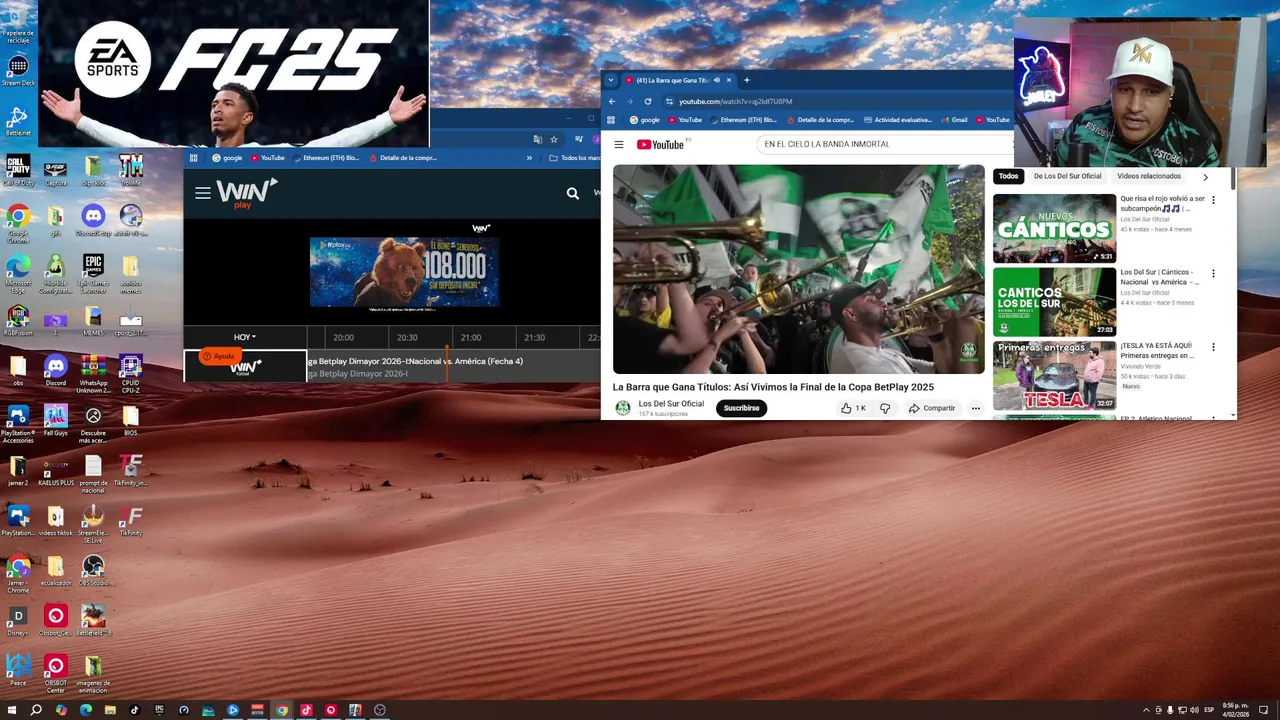Open Microsoft Edge desktop shortcut
The width and height of the screenshot is (1280, 720).
17,272
